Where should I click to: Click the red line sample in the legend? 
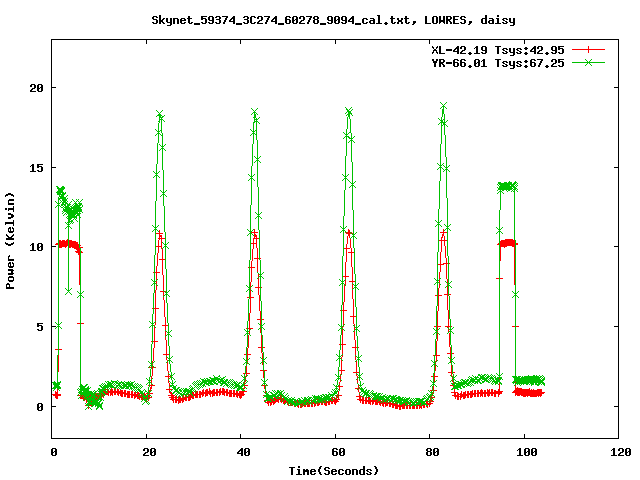pos(588,50)
